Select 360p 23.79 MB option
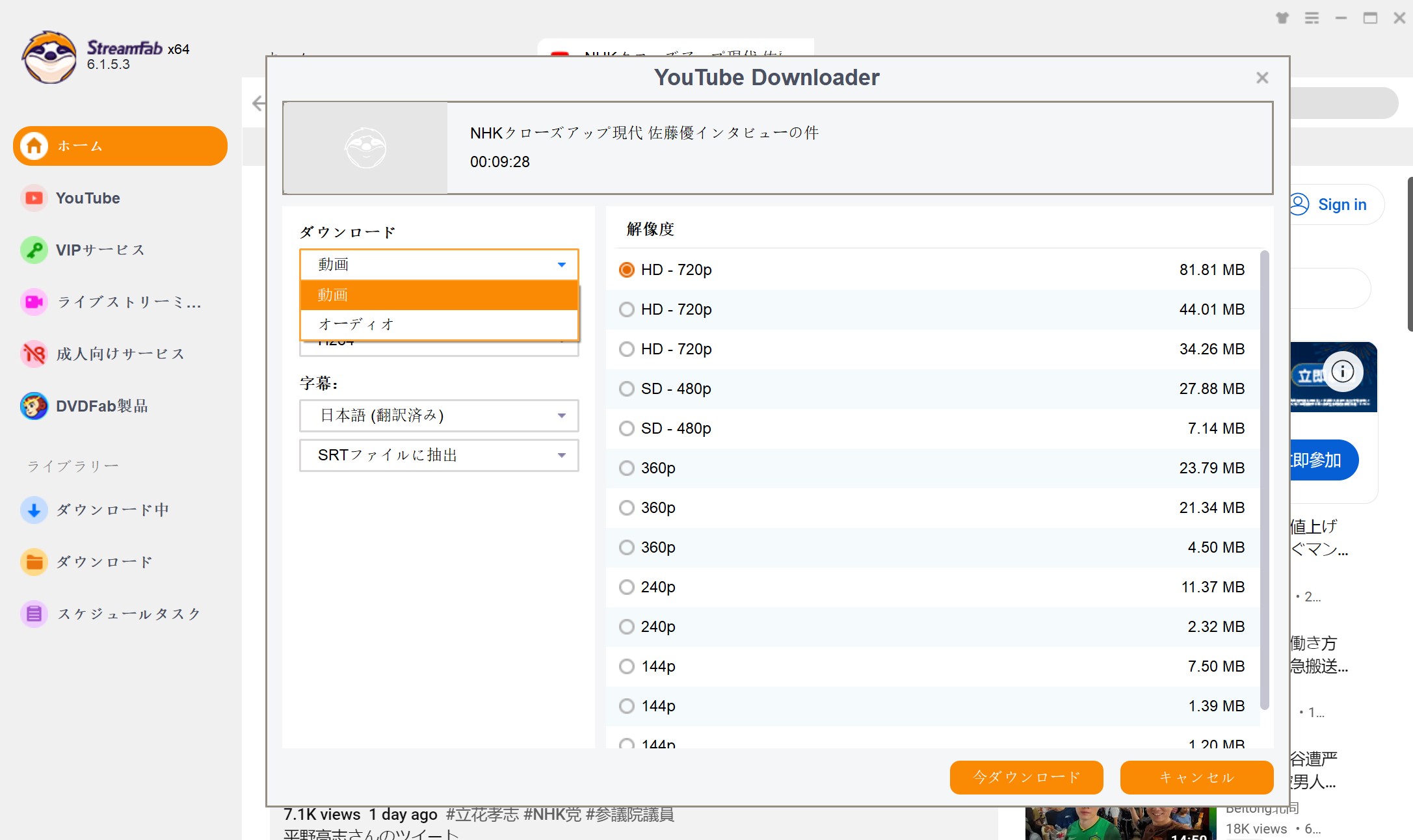The height and width of the screenshot is (840, 1413). [932, 467]
